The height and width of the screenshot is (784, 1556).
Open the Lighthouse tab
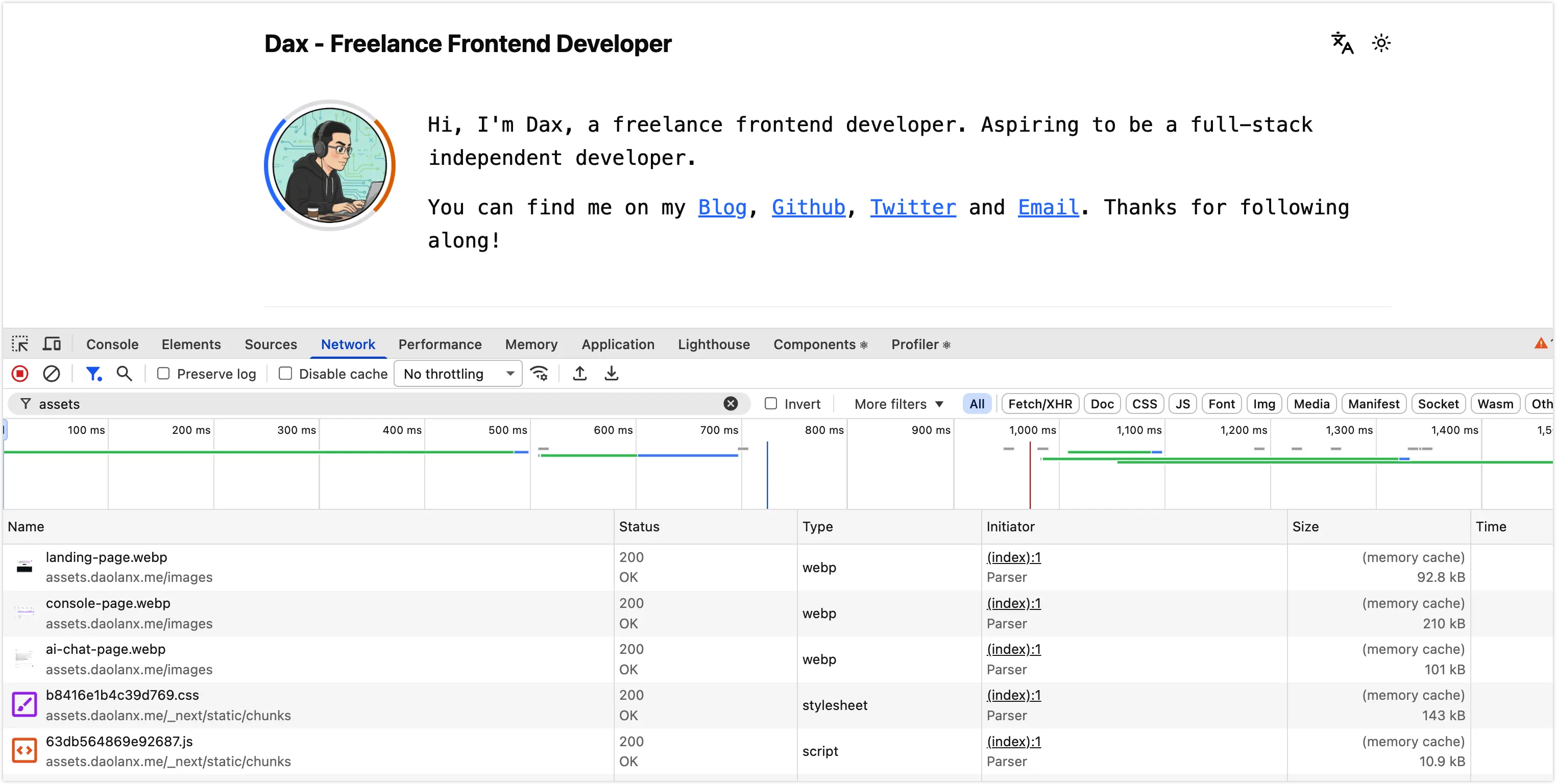(713, 345)
